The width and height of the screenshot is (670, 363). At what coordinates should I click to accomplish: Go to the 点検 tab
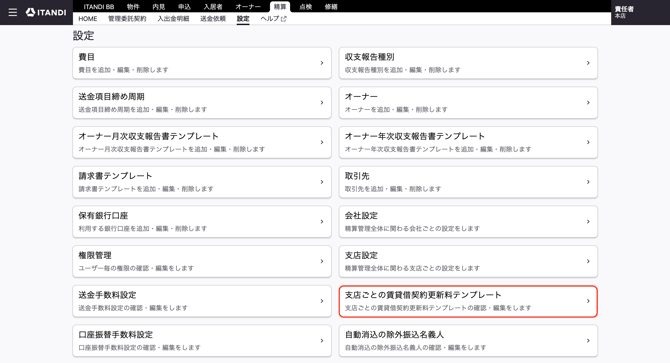[x=306, y=7]
